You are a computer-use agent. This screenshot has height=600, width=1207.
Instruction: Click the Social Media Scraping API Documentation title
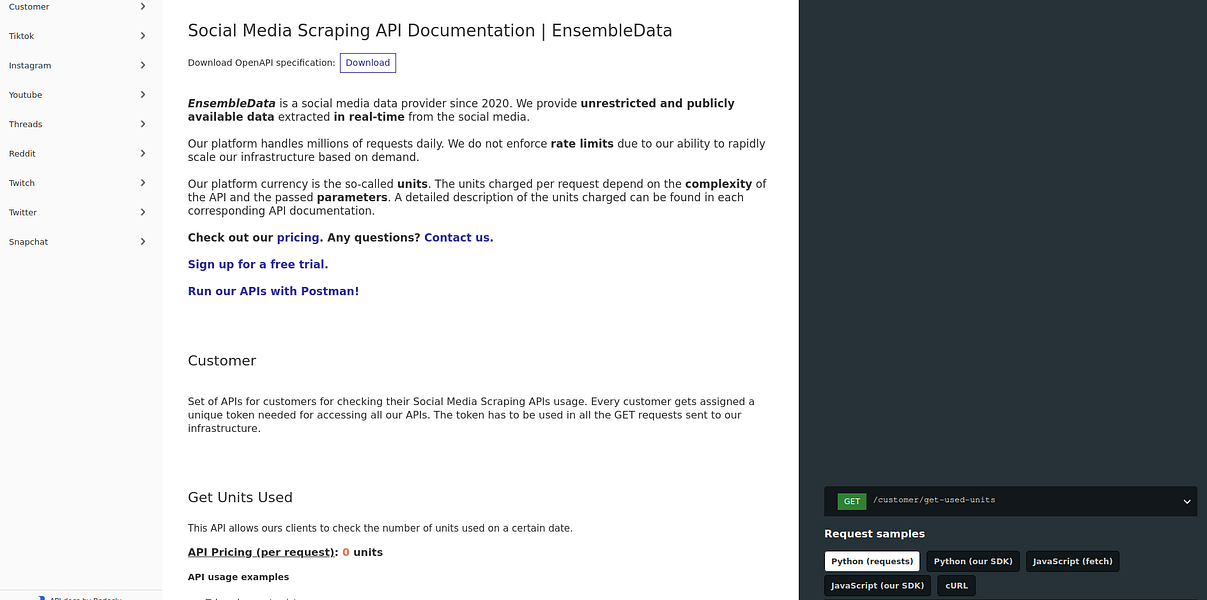pos(430,31)
